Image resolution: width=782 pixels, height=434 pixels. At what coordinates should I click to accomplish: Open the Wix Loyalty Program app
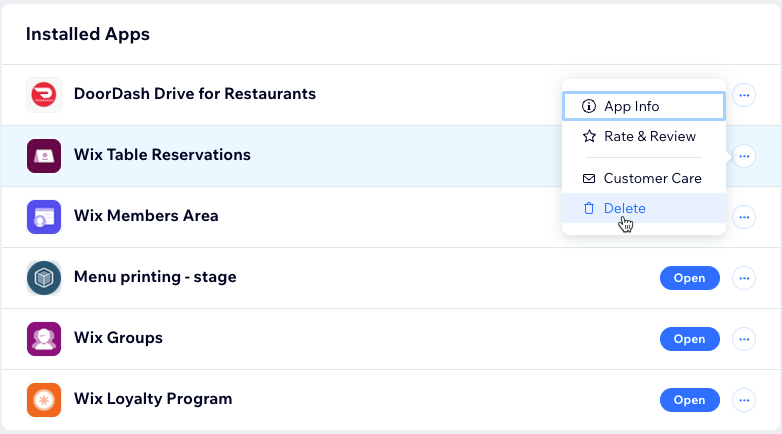pyautogui.click(x=690, y=400)
